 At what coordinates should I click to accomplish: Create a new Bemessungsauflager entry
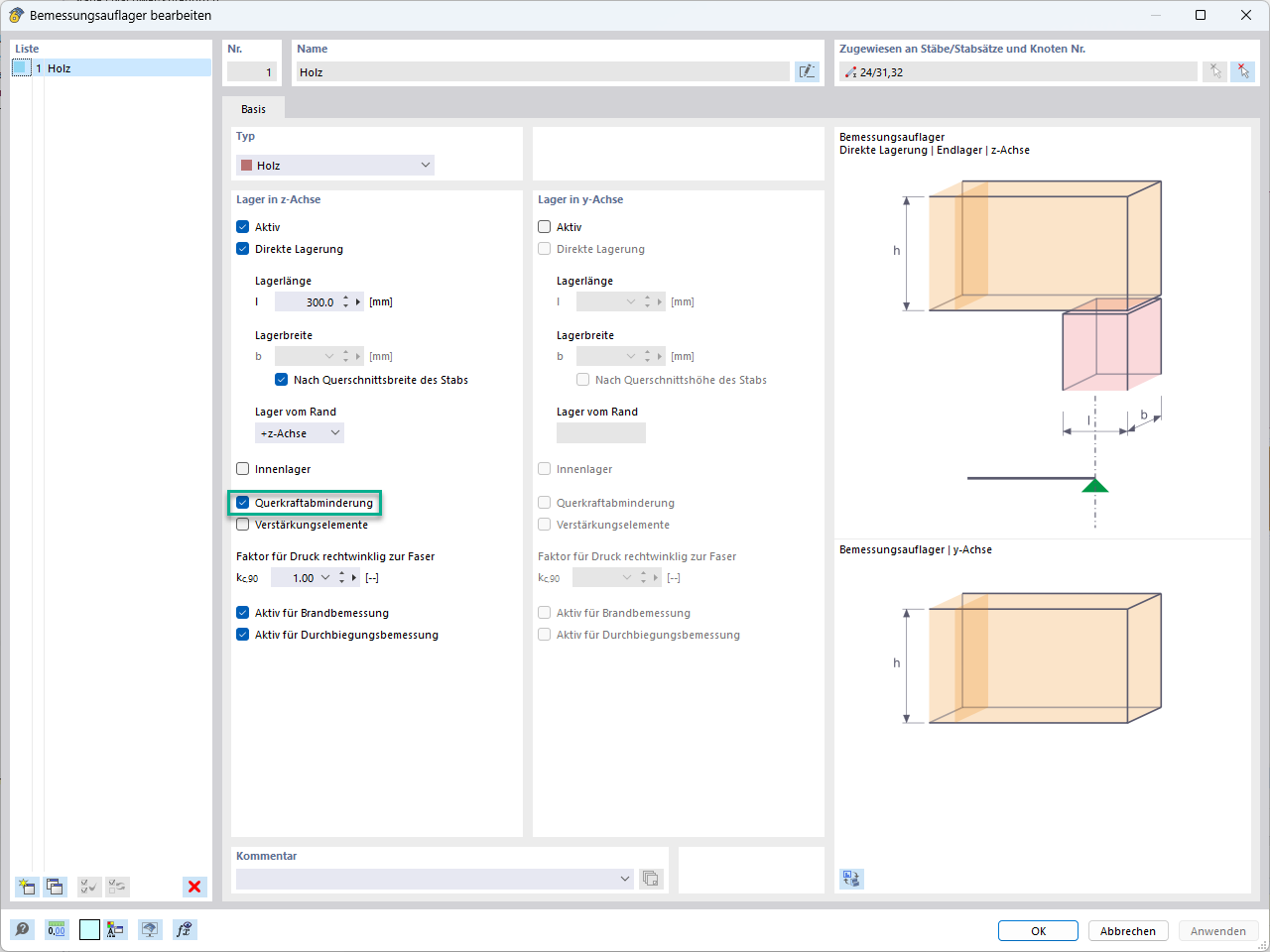point(26,887)
